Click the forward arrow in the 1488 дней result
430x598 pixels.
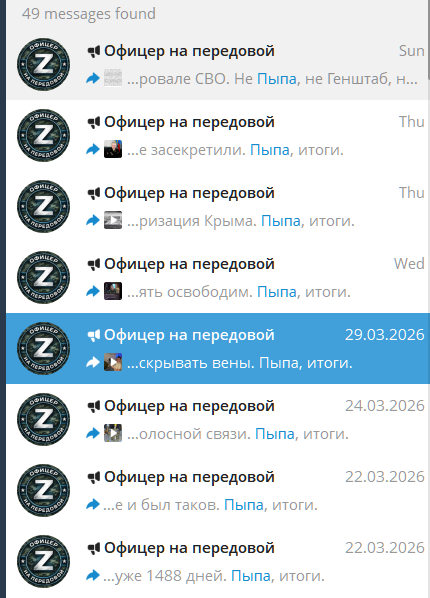coord(93,575)
